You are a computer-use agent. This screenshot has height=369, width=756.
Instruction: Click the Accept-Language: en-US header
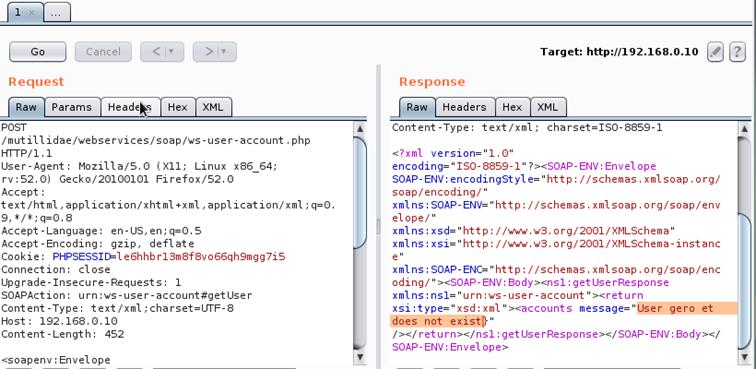101,231
